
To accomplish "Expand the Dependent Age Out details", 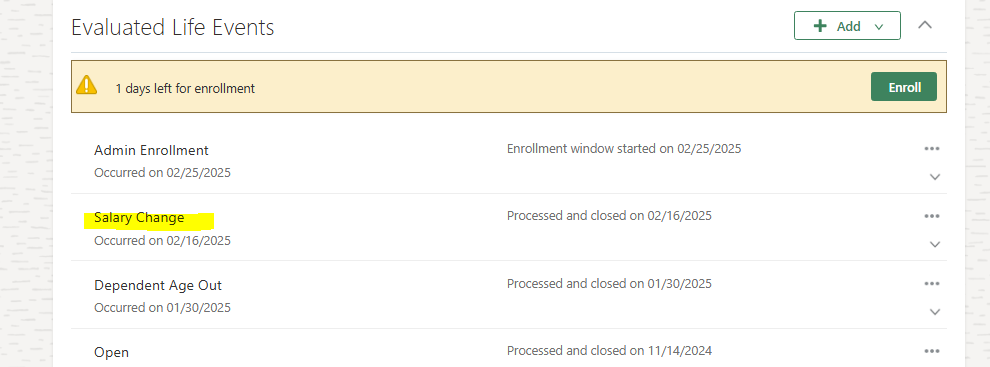I will tap(935, 312).
